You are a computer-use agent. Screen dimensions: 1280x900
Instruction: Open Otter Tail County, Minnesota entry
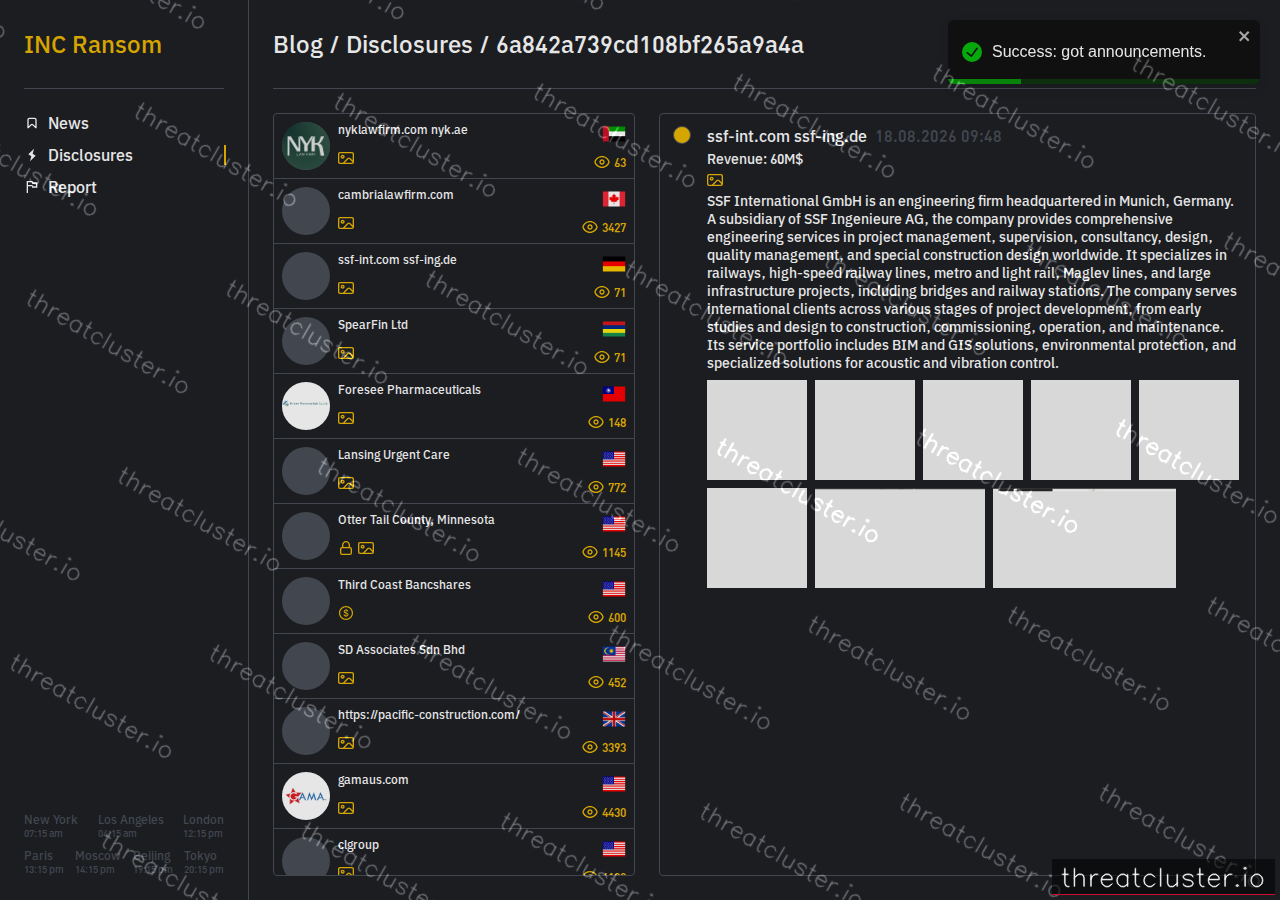tap(454, 536)
